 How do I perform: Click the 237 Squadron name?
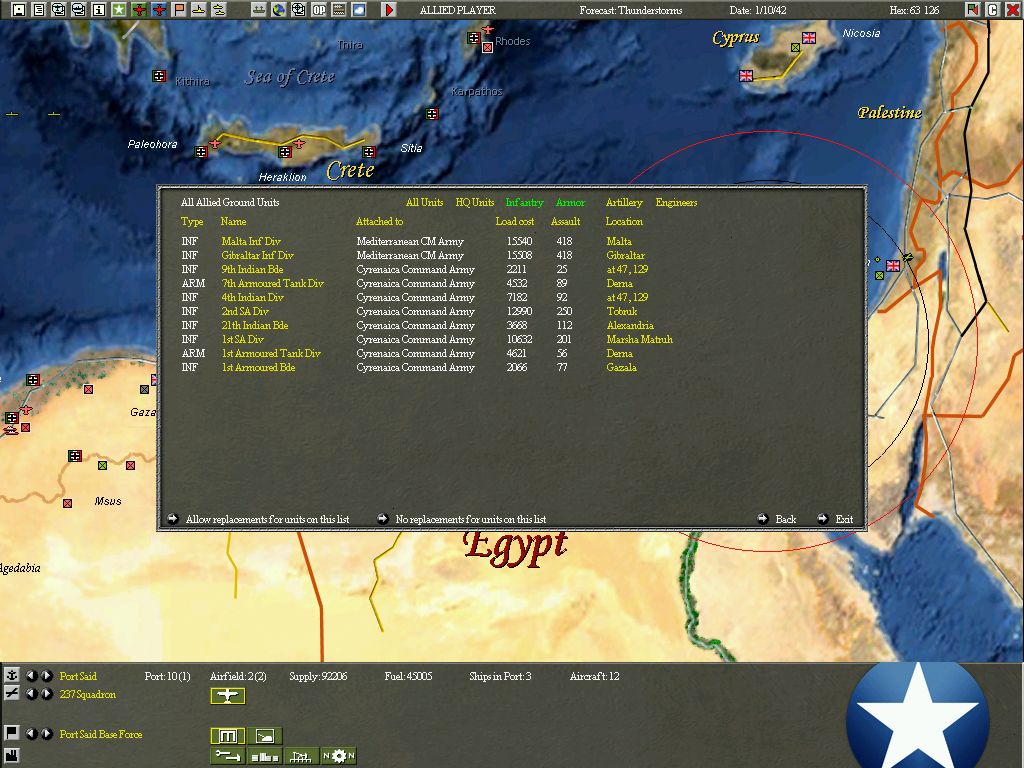[88, 694]
